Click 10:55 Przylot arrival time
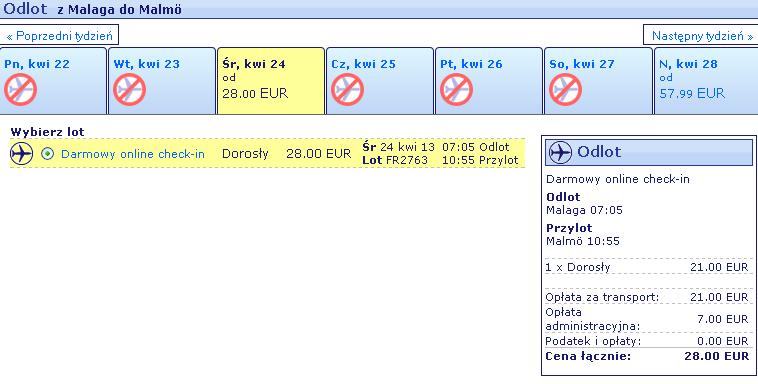Viewport: 758px width, 384px height. coord(480,160)
